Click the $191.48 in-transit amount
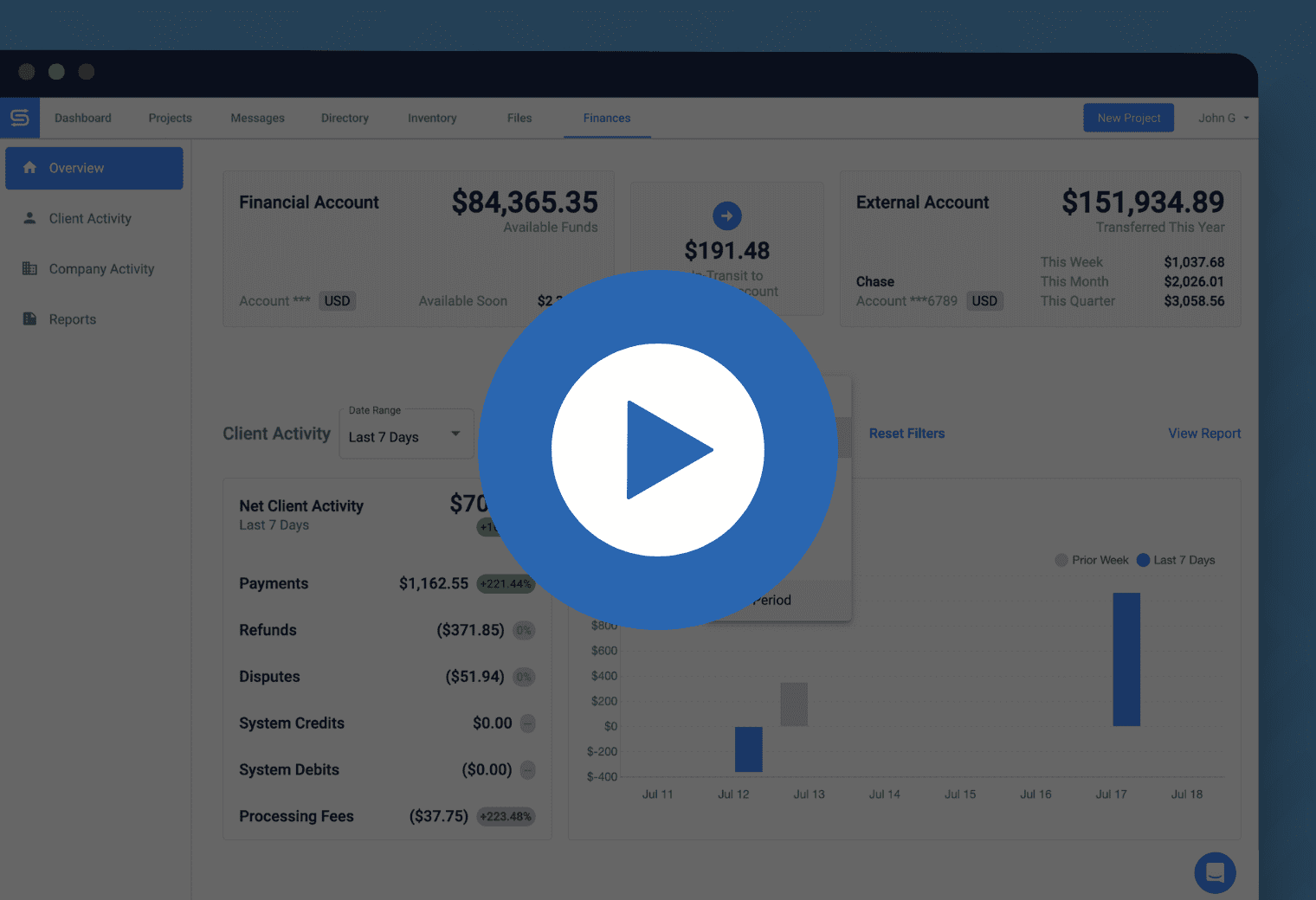The height and width of the screenshot is (900, 1316). click(727, 251)
